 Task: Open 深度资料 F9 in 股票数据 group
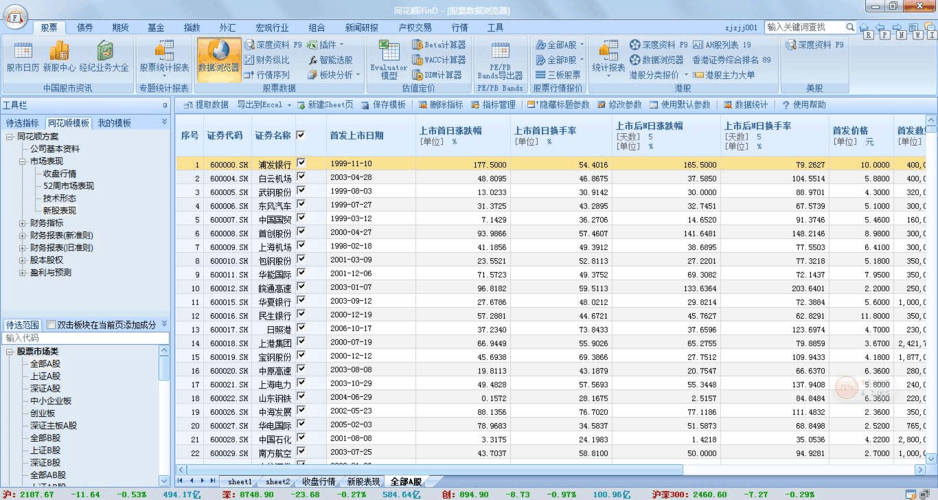272,45
